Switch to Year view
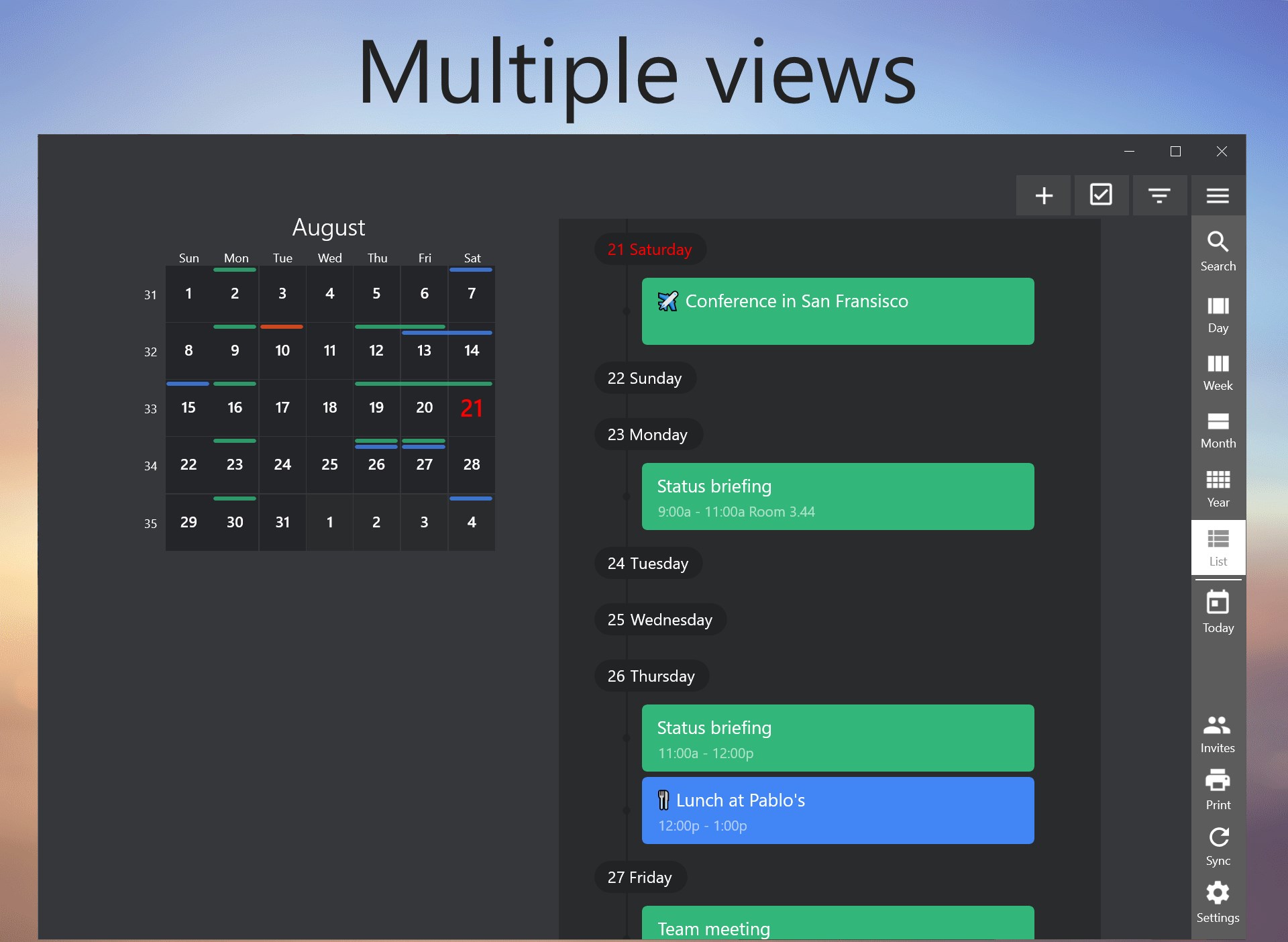Screen dimensions: 1288x942 click(1217, 487)
